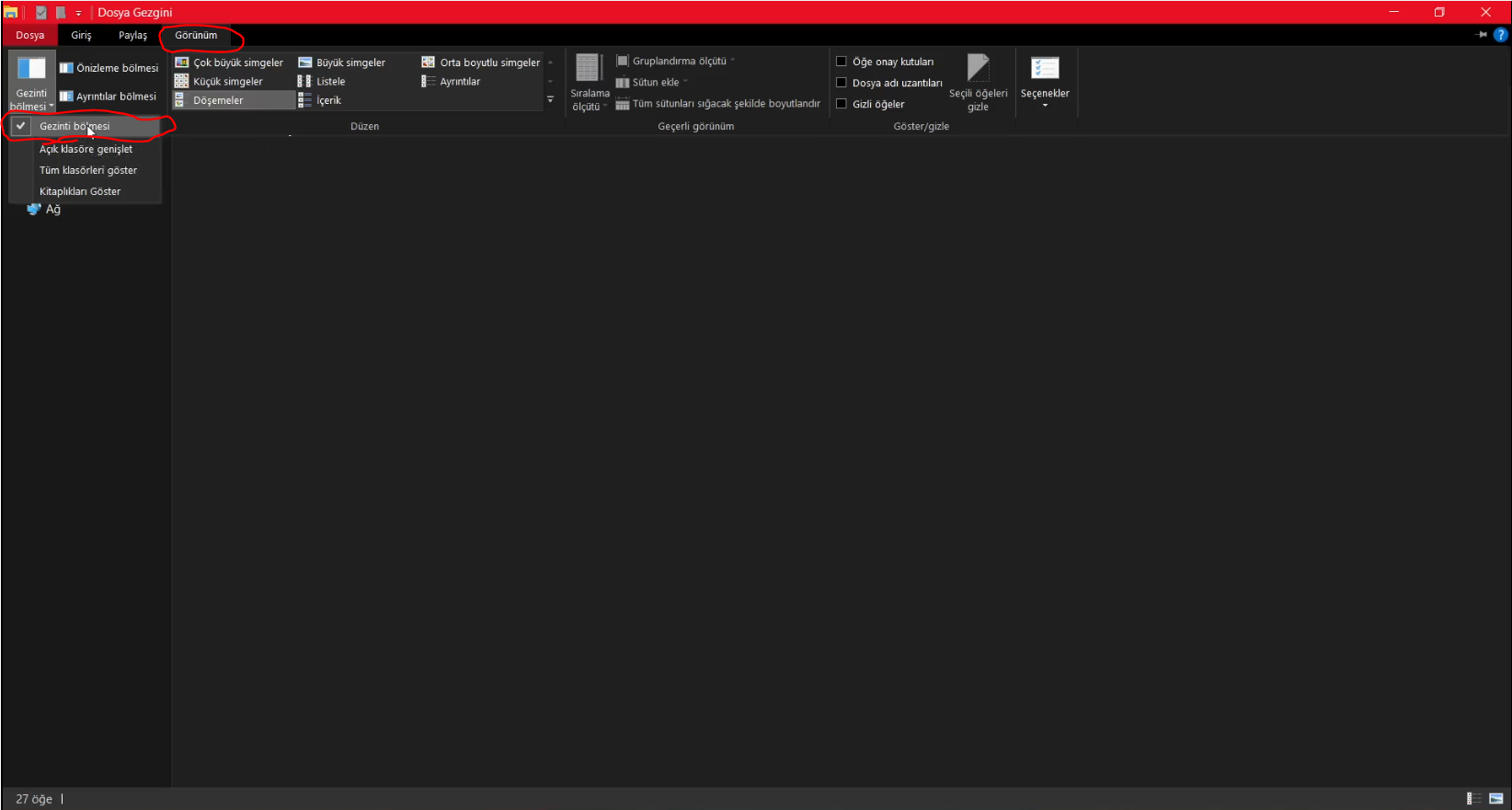Click the New Folder quick access icon

(61, 13)
